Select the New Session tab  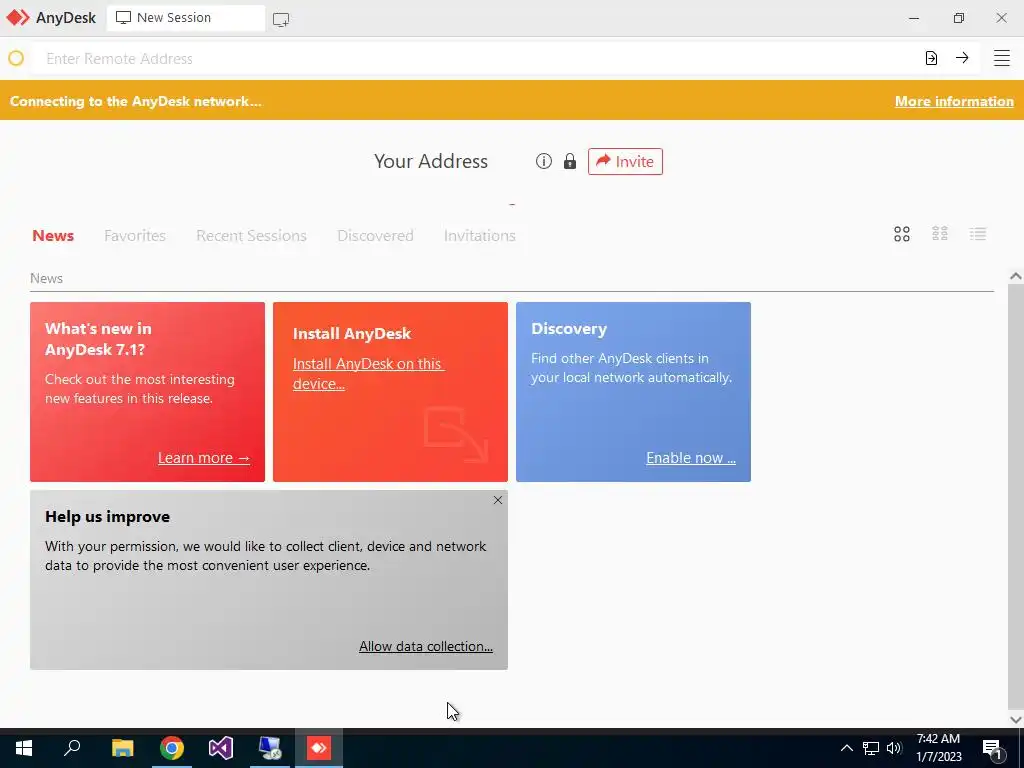tap(186, 18)
